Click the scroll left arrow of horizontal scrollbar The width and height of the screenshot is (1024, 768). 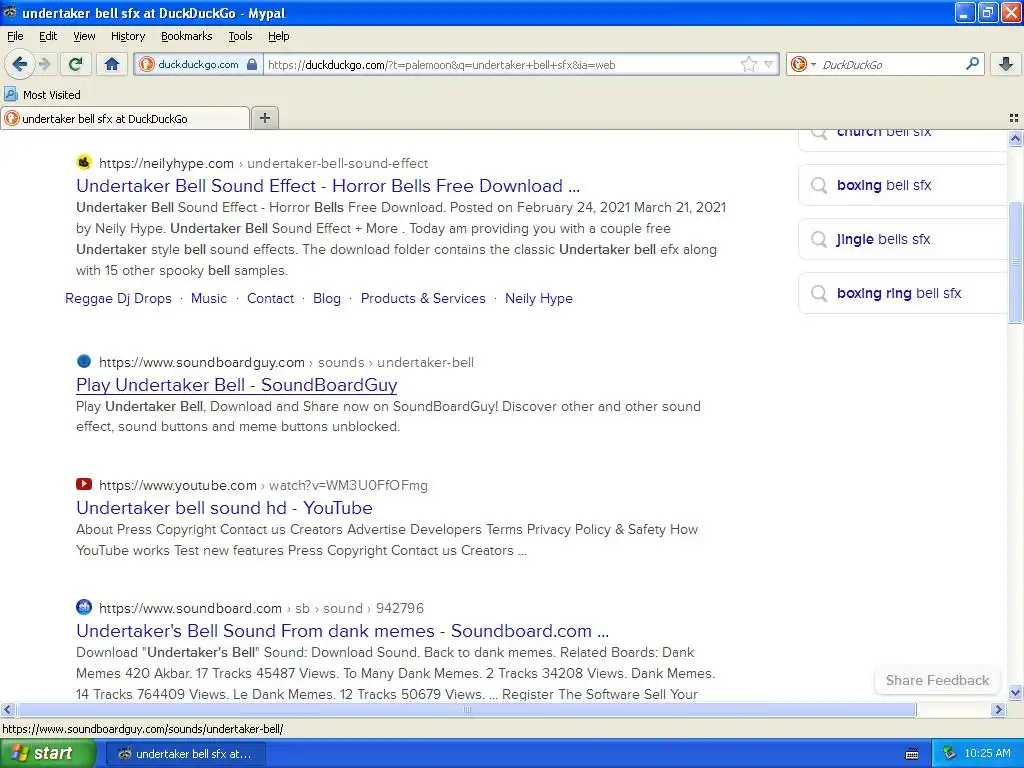point(7,709)
